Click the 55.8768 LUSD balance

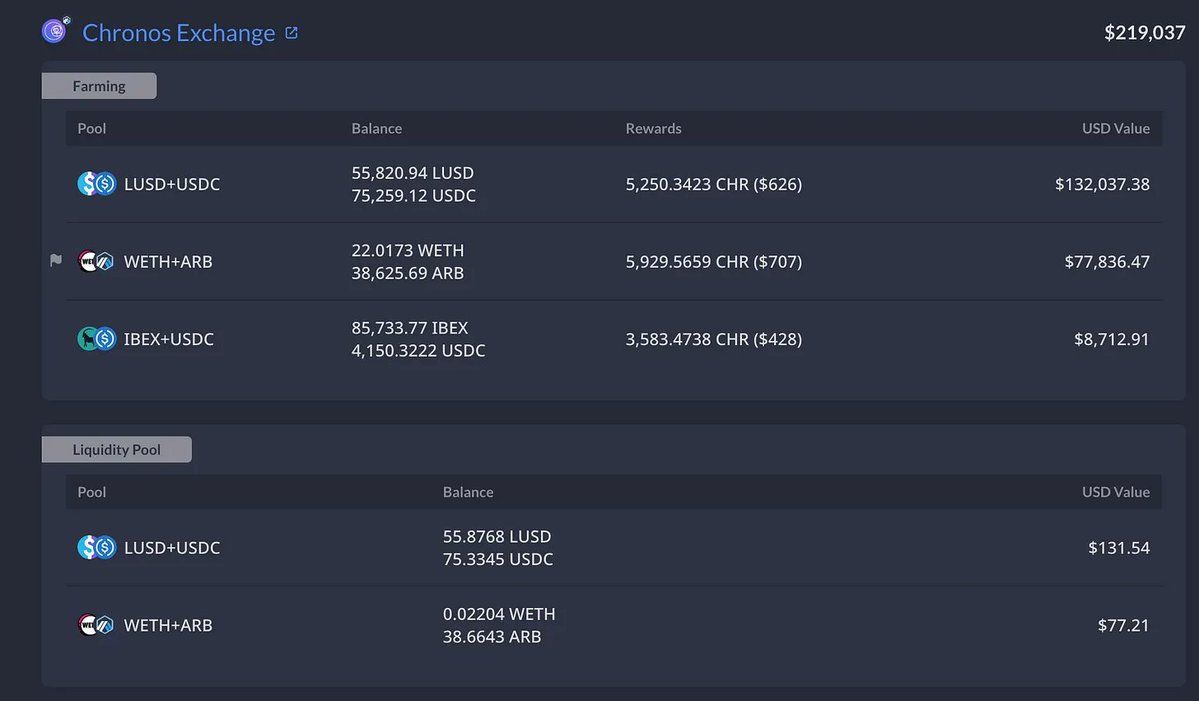pos(497,537)
